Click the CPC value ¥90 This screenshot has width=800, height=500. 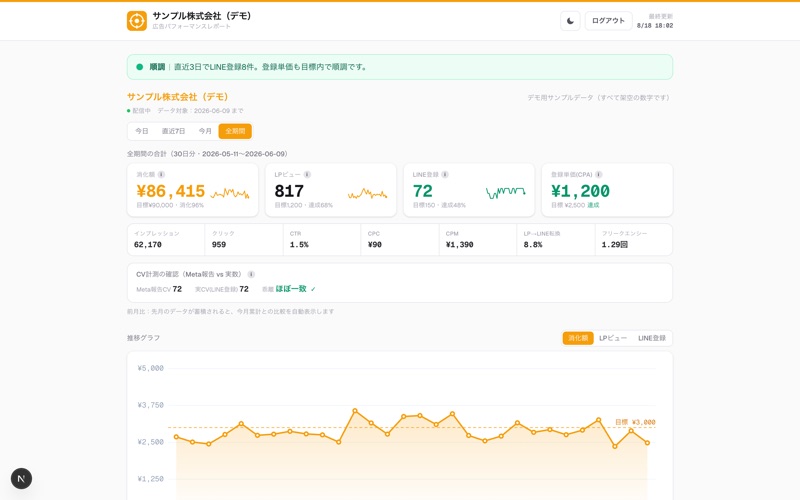(374, 245)
